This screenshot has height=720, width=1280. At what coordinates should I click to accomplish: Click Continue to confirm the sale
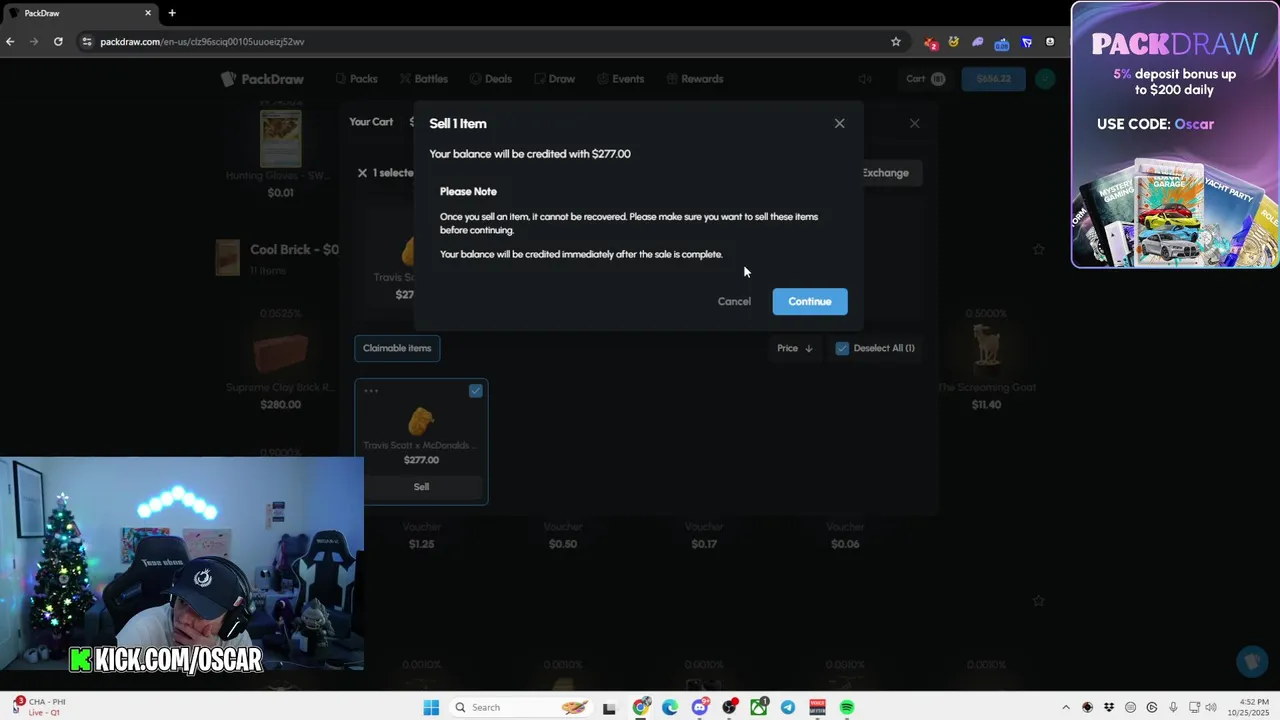(810, 301)
